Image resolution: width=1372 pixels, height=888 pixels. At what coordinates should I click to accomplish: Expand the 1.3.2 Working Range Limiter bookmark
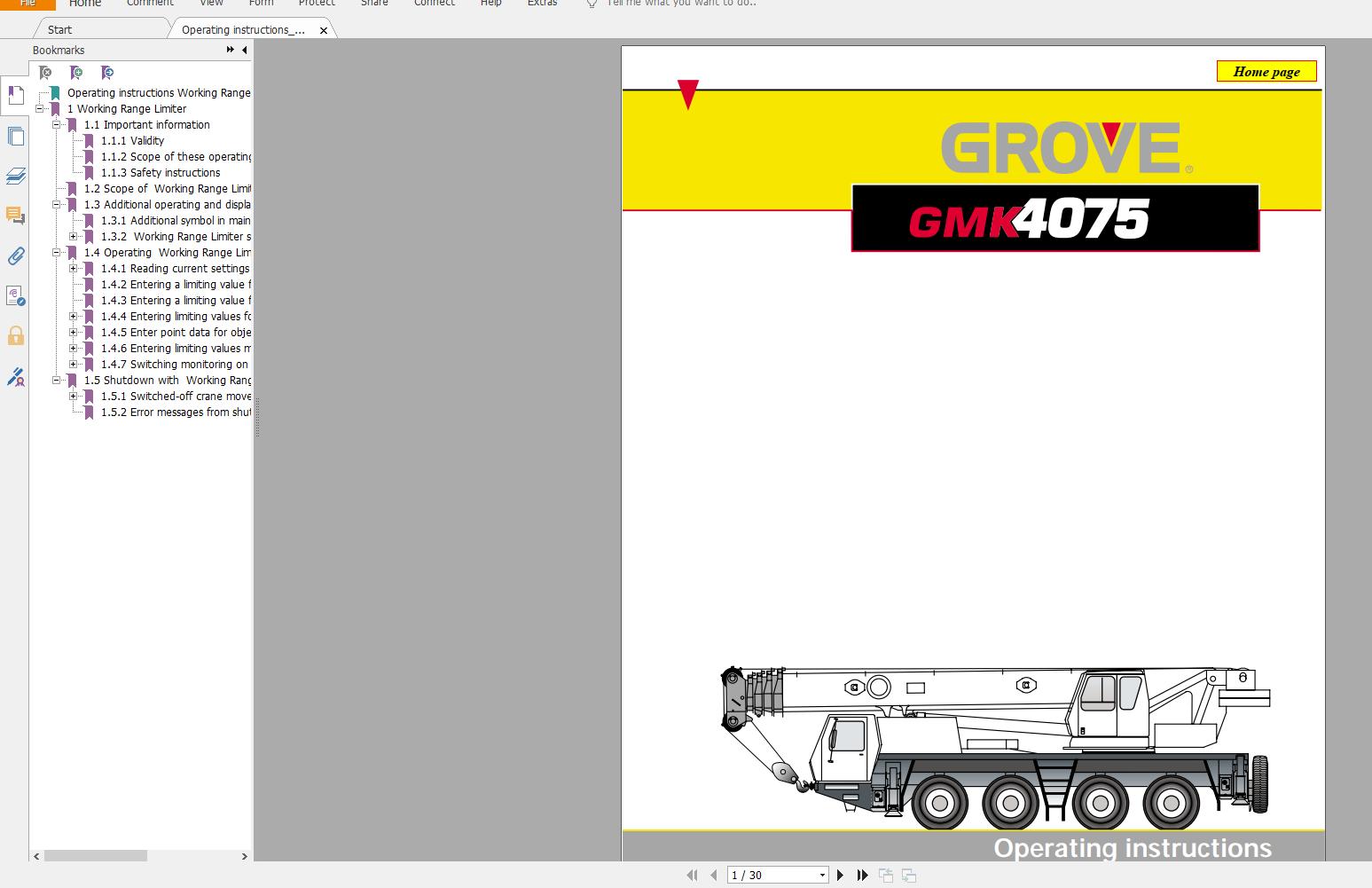pos(74,237)
